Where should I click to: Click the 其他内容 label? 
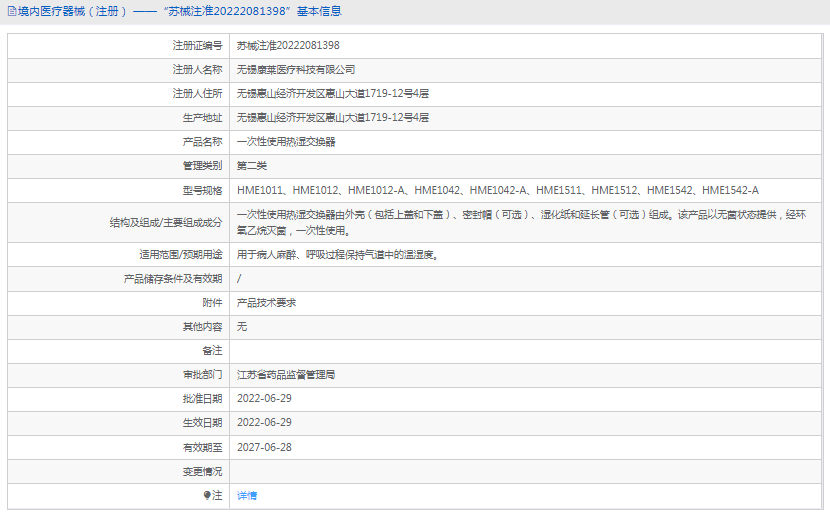(x=203, y=327)
